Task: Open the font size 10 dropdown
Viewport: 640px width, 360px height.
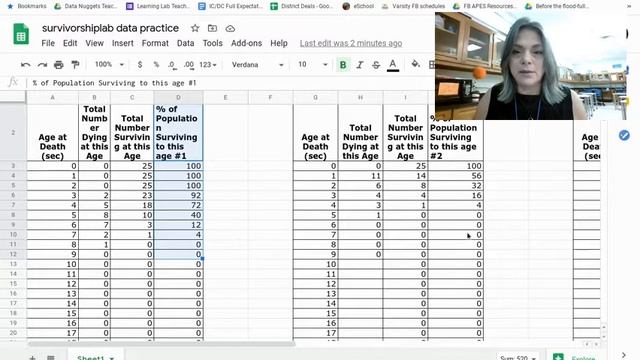Action: [313, 64]
